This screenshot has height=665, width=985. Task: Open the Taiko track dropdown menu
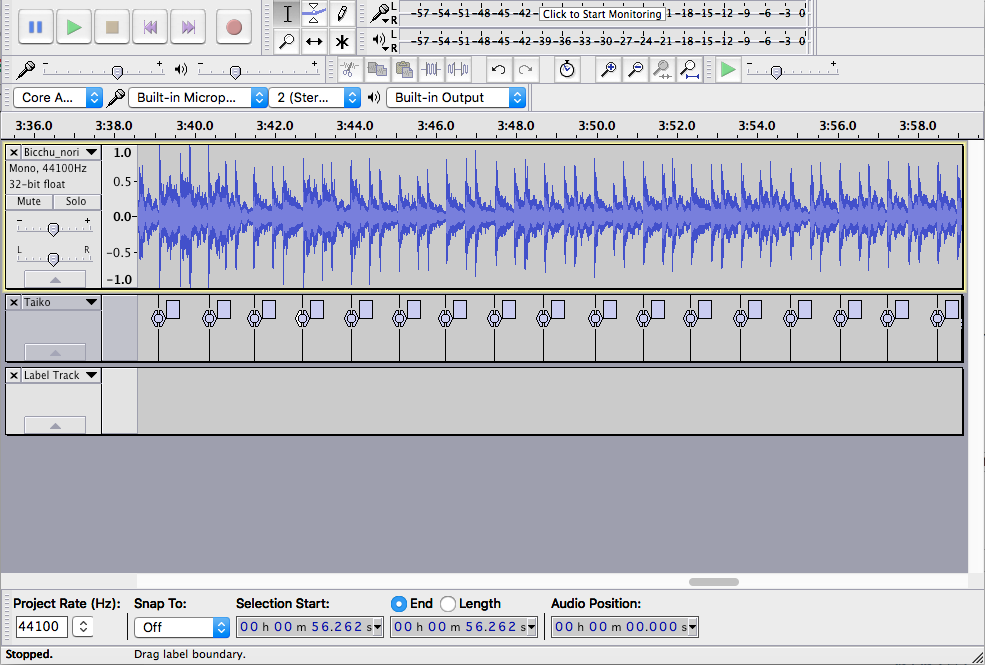[91, 302]
